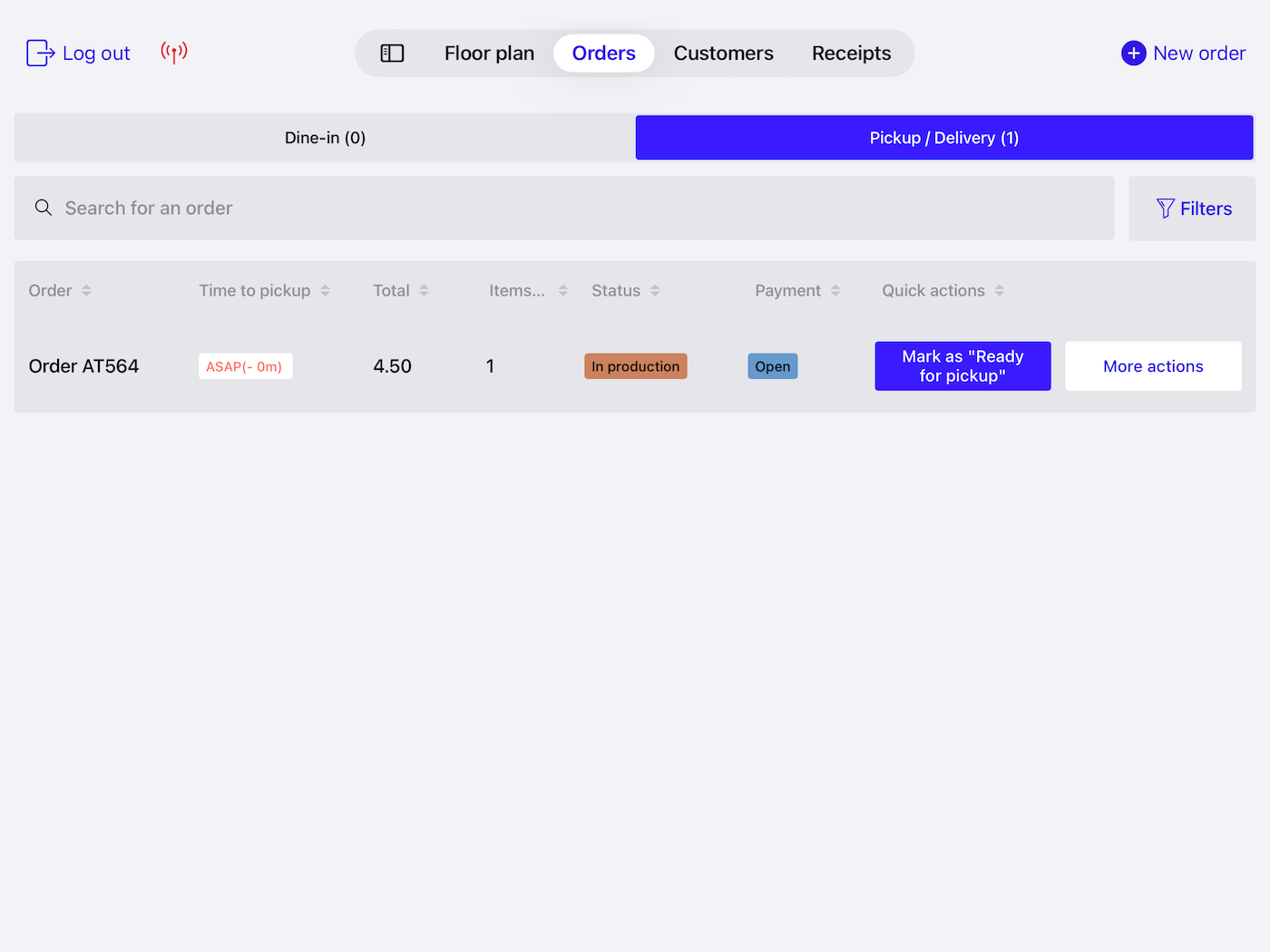
Task: Focus the Search for an order field
Action: pos(564,208)
